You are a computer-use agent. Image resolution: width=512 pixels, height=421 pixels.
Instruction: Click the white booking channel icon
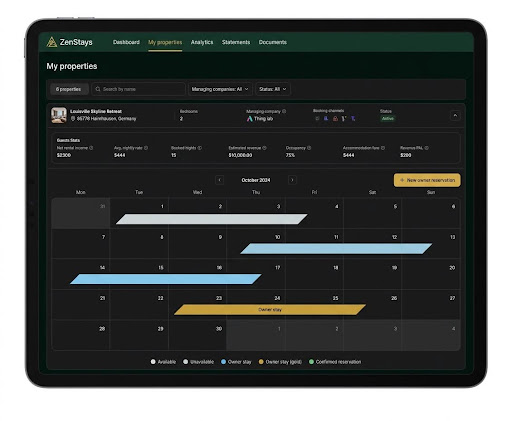pyautogui.click(x=344, y=118)
